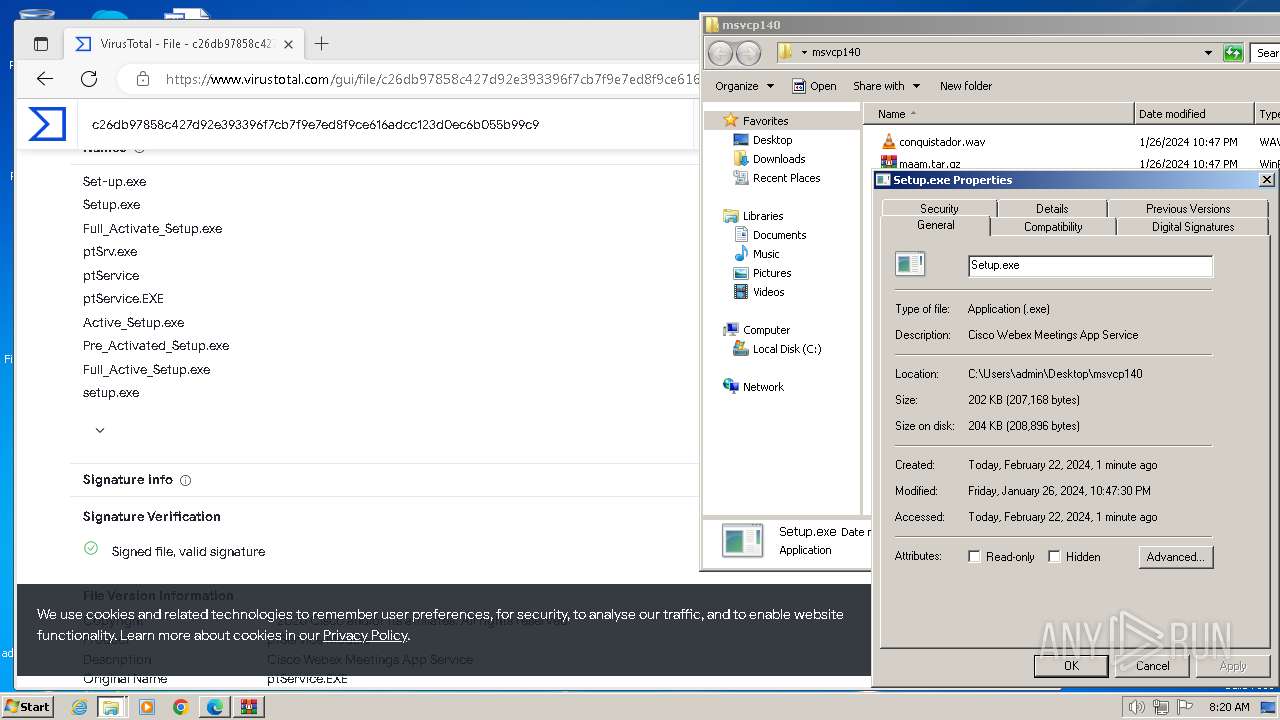Open the Privacy Policy link
Screen dimensions: 1280x720
pos(365,635)
